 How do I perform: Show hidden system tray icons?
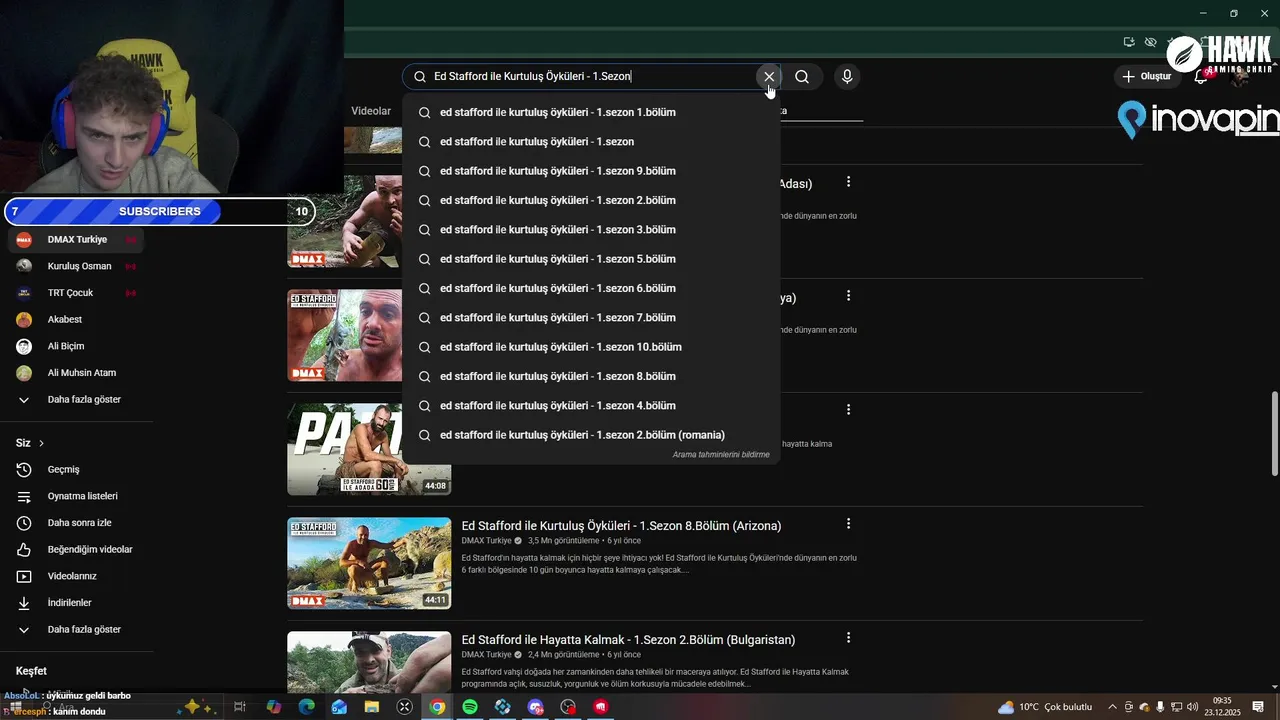coord(1112,707)
